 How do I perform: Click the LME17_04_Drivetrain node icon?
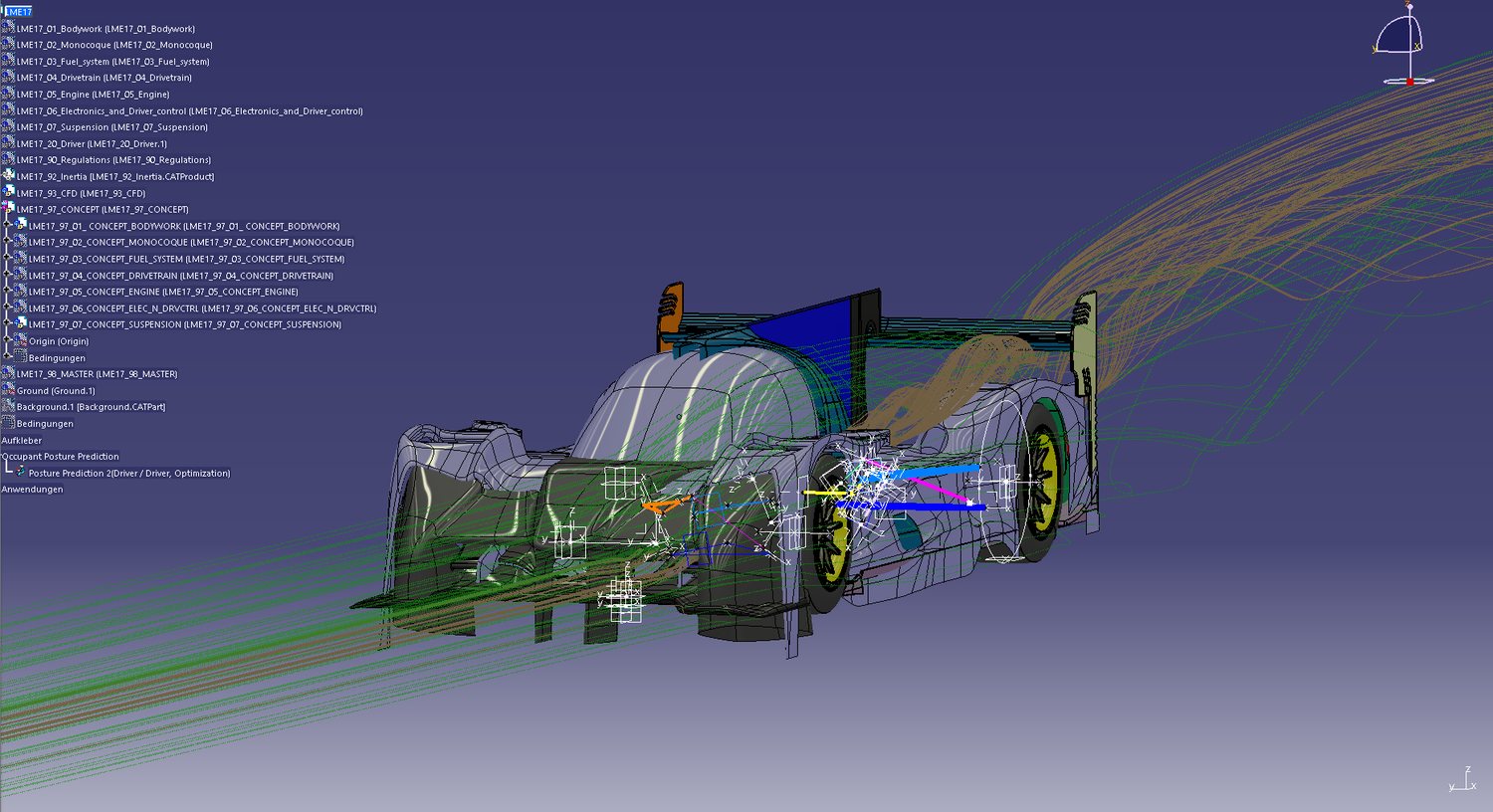coord(8,78)
